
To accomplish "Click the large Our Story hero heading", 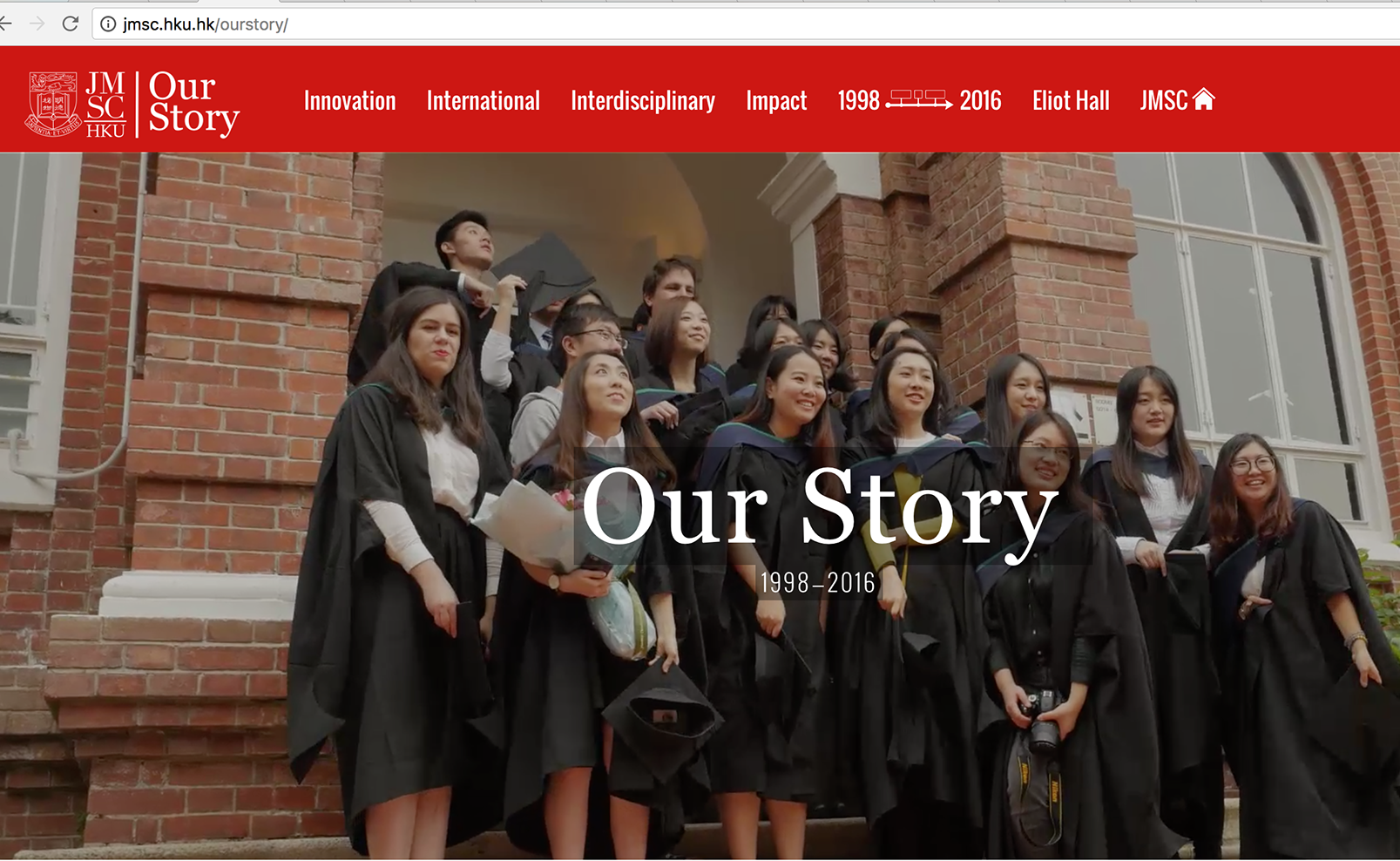I will (819, 507).
